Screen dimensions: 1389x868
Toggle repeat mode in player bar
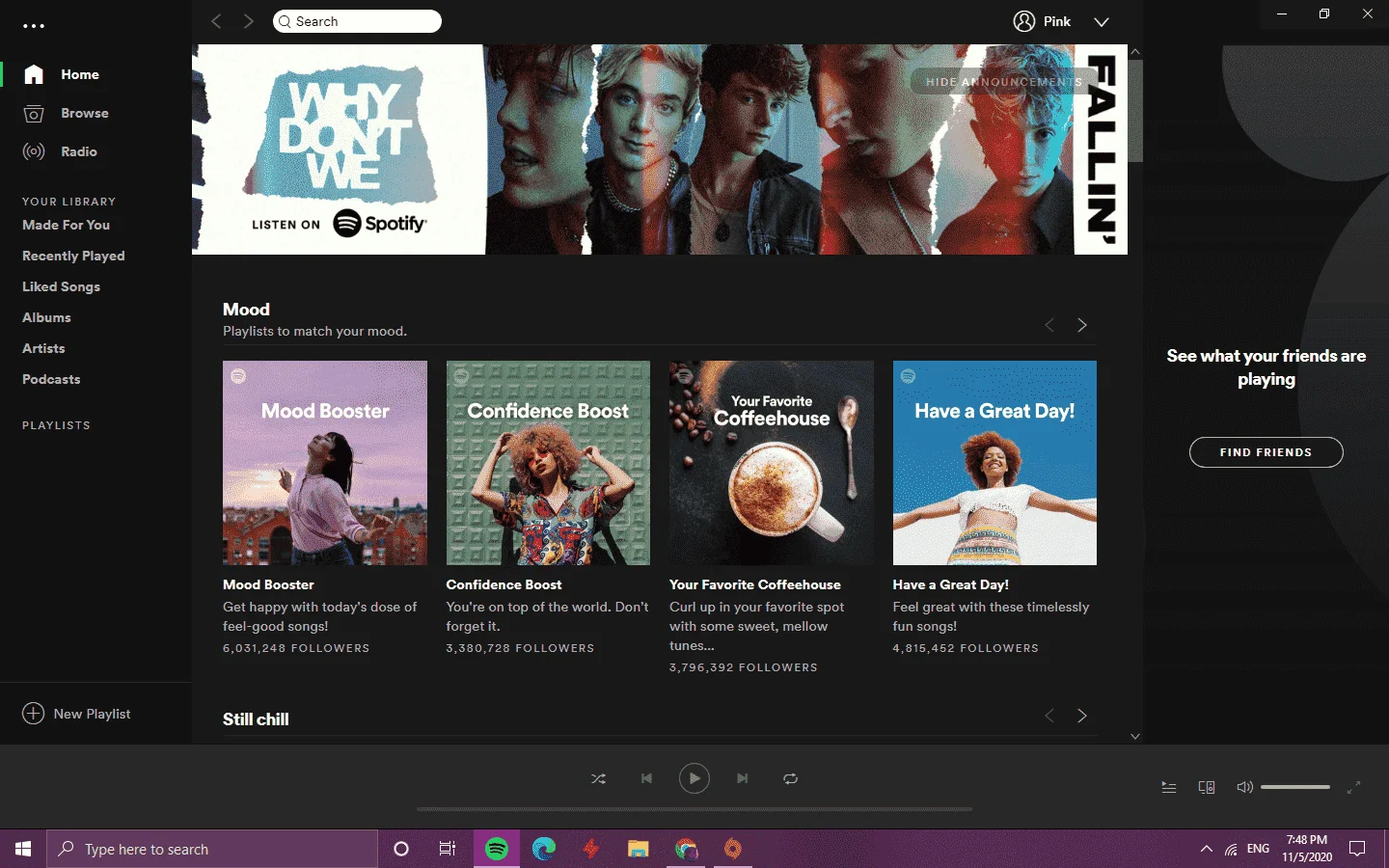click(790, 778)
